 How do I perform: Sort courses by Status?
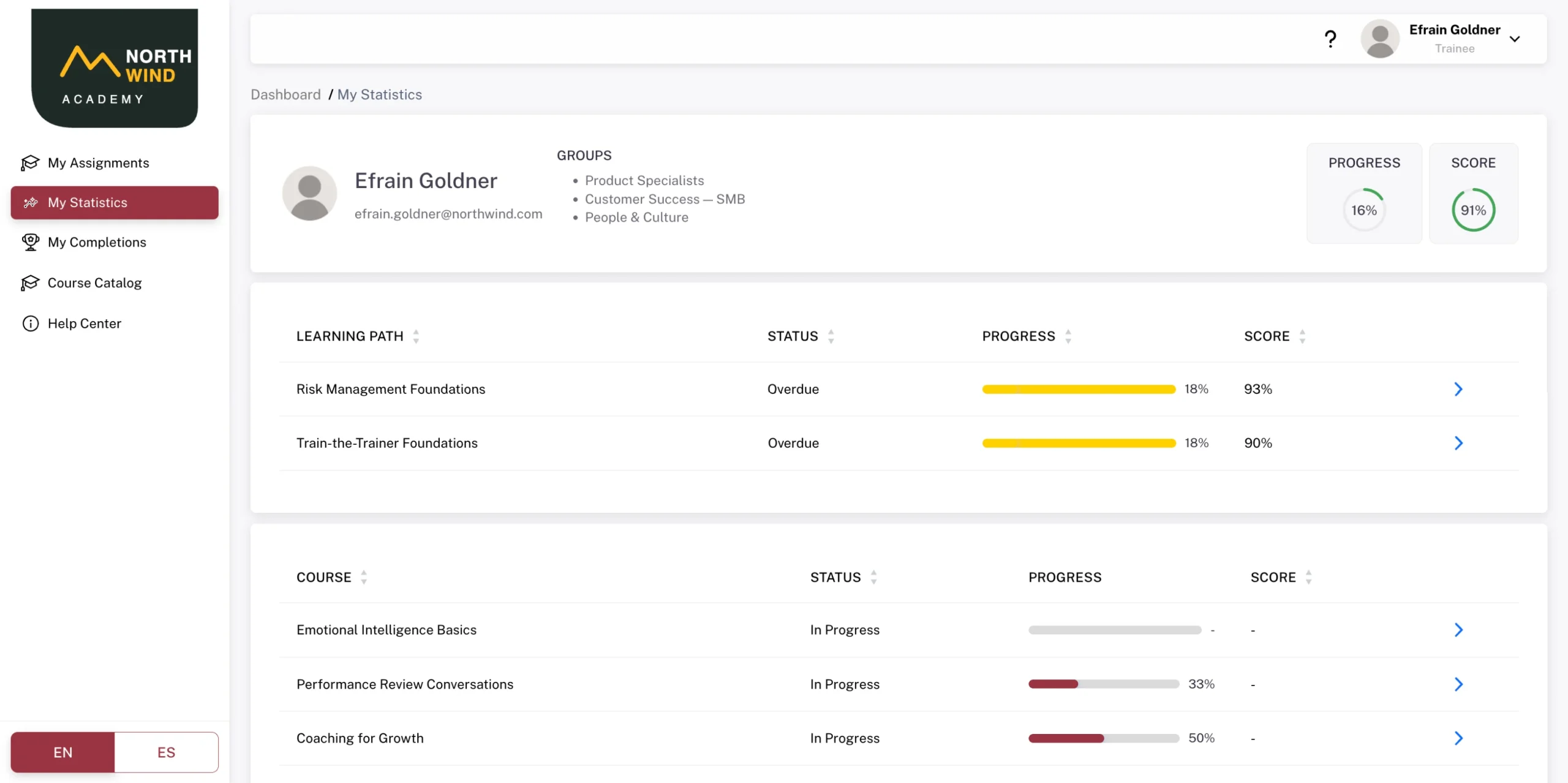pyautogui.click(x=873, y=577)
